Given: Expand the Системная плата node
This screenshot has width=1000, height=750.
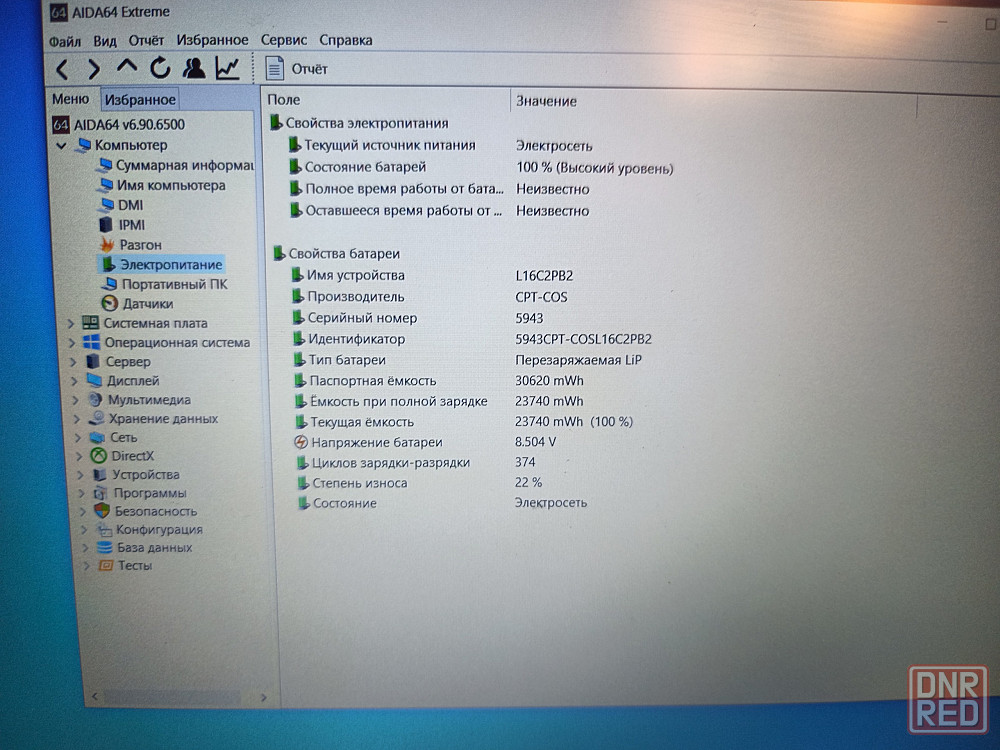Looking at the screenshot, I should 71,323.
